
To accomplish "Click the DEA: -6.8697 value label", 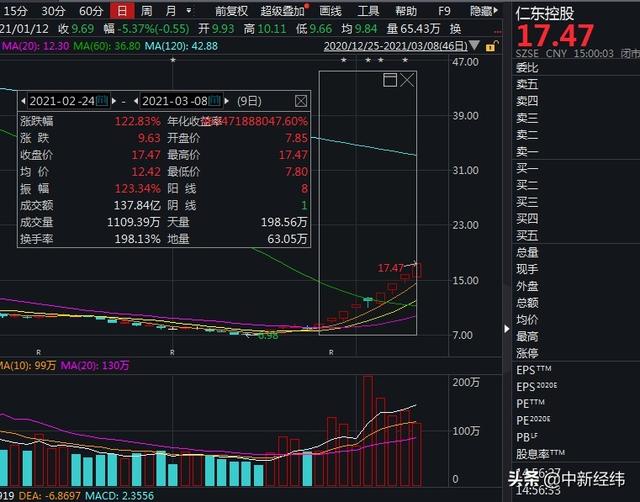I will tap(50, 496).
